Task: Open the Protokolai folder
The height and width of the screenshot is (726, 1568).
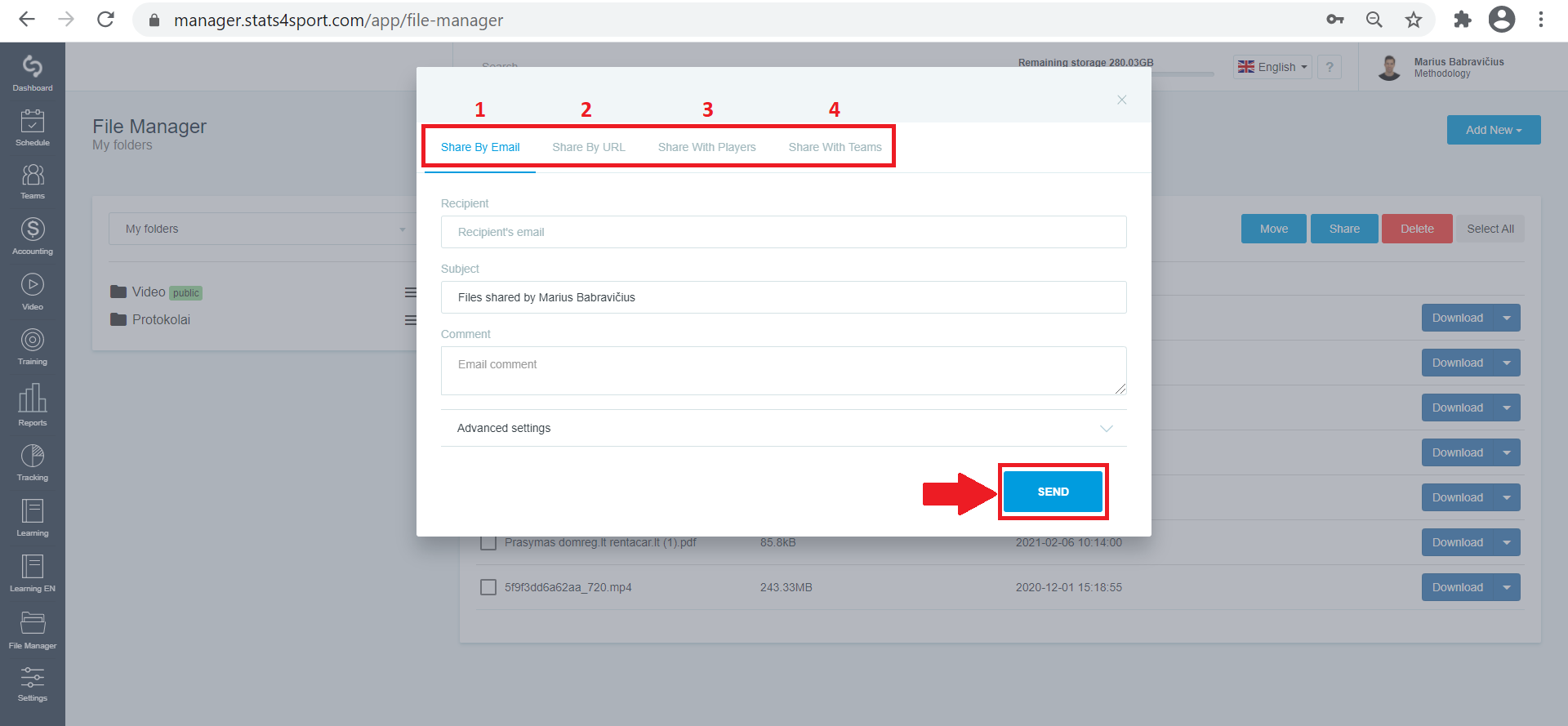Action: pyautogui.click(x=151, y=319)
